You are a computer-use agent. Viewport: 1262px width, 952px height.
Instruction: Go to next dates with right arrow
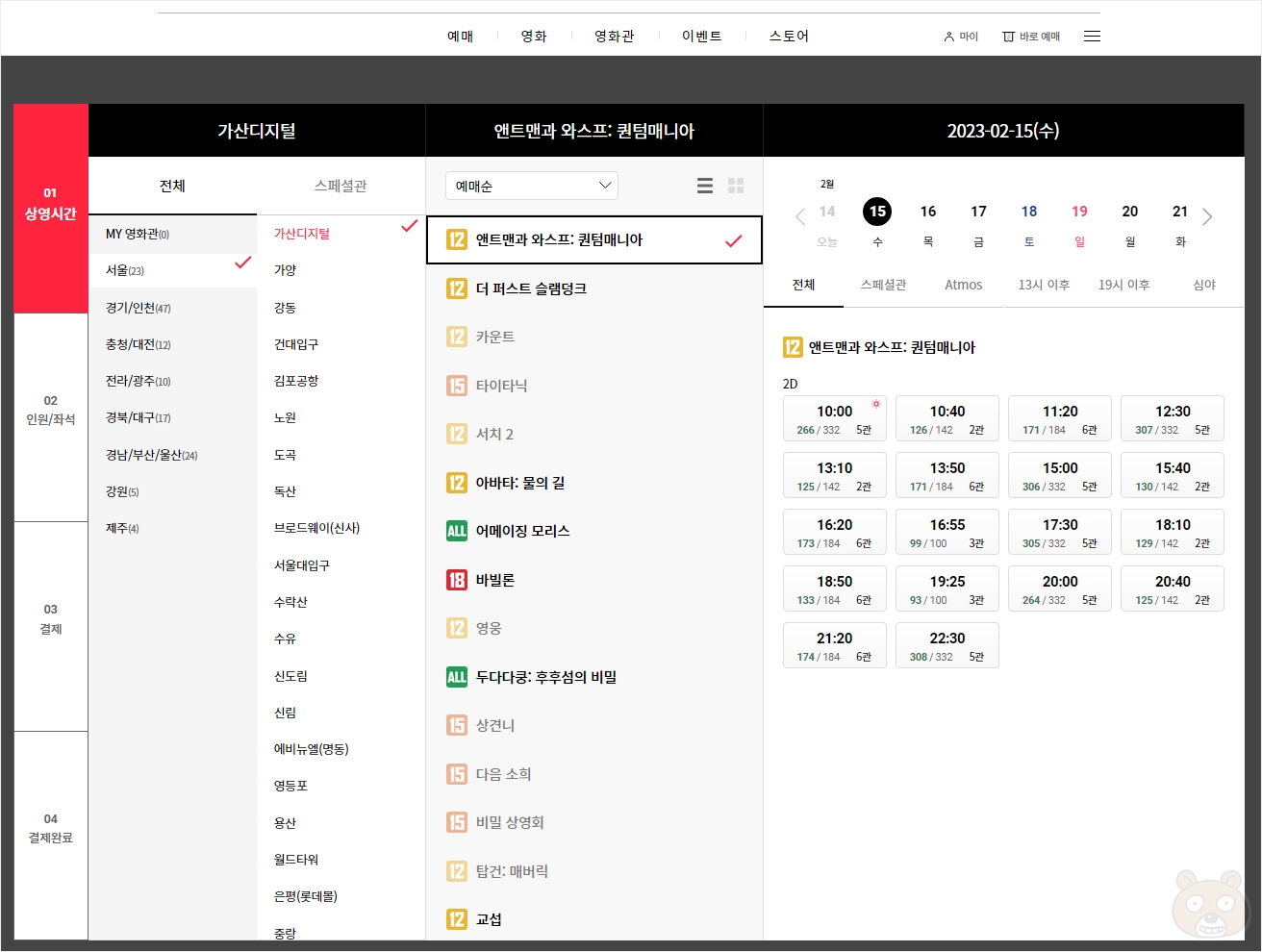pos(1208,216)
